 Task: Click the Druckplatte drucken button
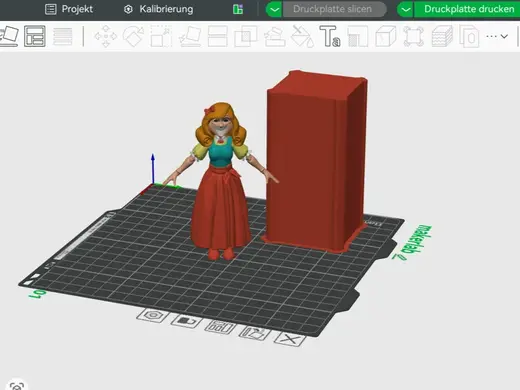pos(467,9)
